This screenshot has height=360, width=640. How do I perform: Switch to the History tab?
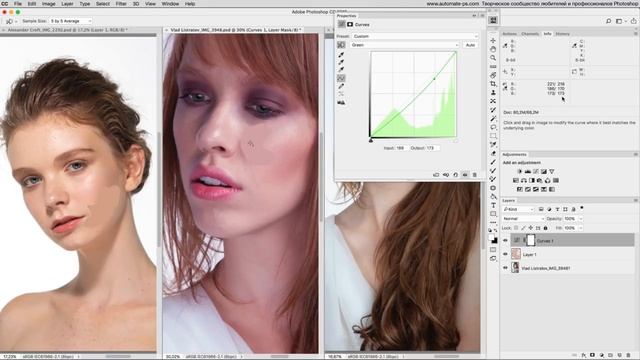pyautogui.click(x=562, y=34)
